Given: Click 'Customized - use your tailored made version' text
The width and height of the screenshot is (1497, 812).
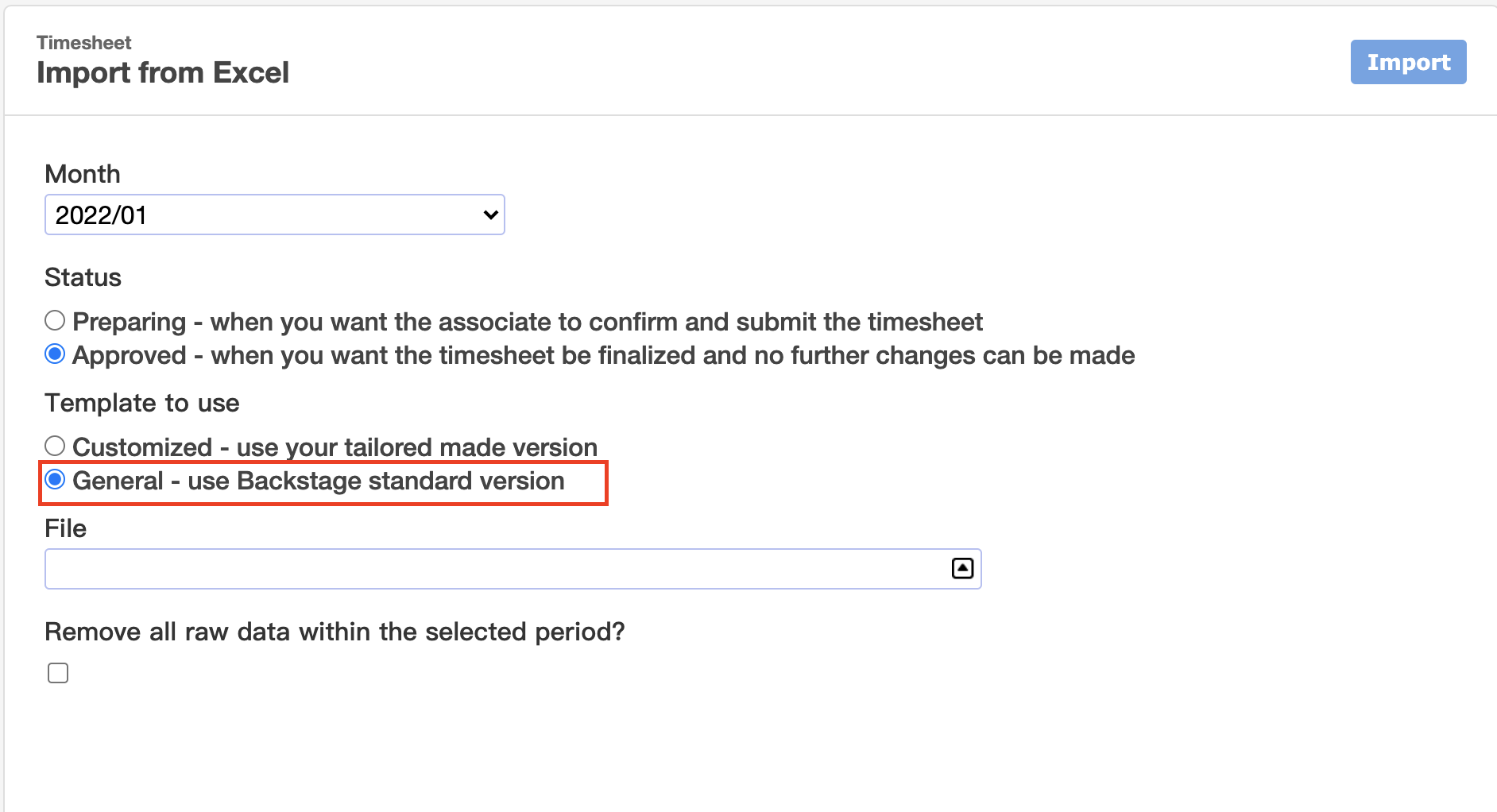Looking at the screenshot, I should [335, 447].
